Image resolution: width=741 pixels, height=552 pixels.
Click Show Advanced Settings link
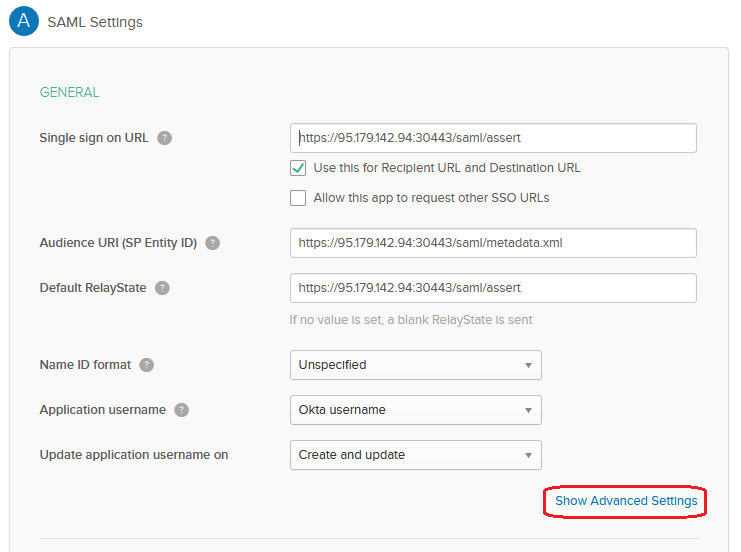point(626,501)
